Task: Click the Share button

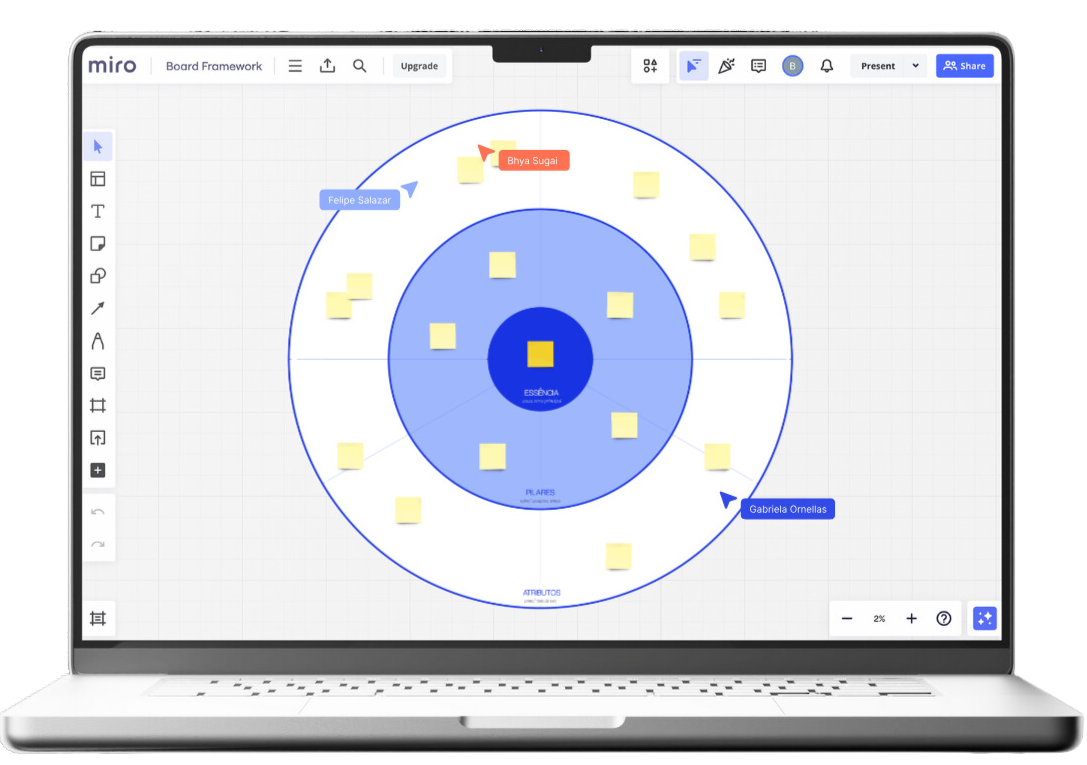Action: (x=964, y=66)
